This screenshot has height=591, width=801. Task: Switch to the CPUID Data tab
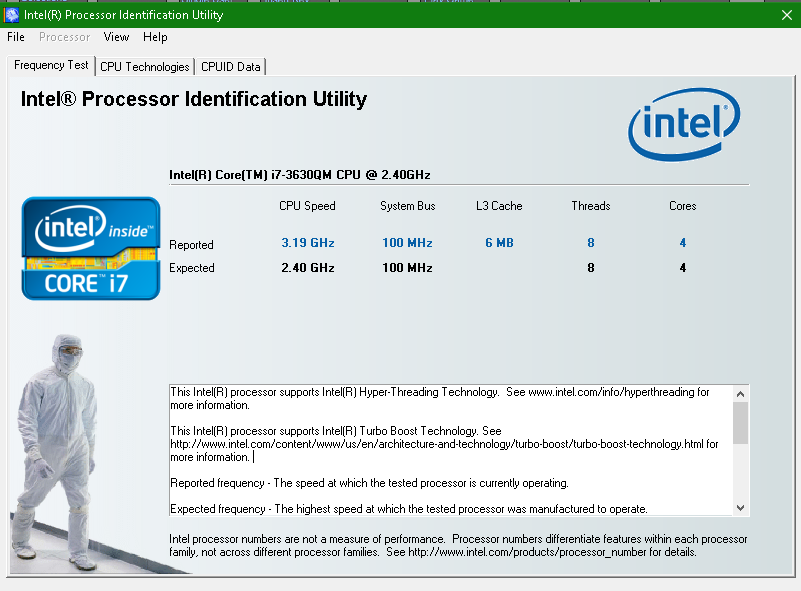pyautogui.click(x=230, y=67)
